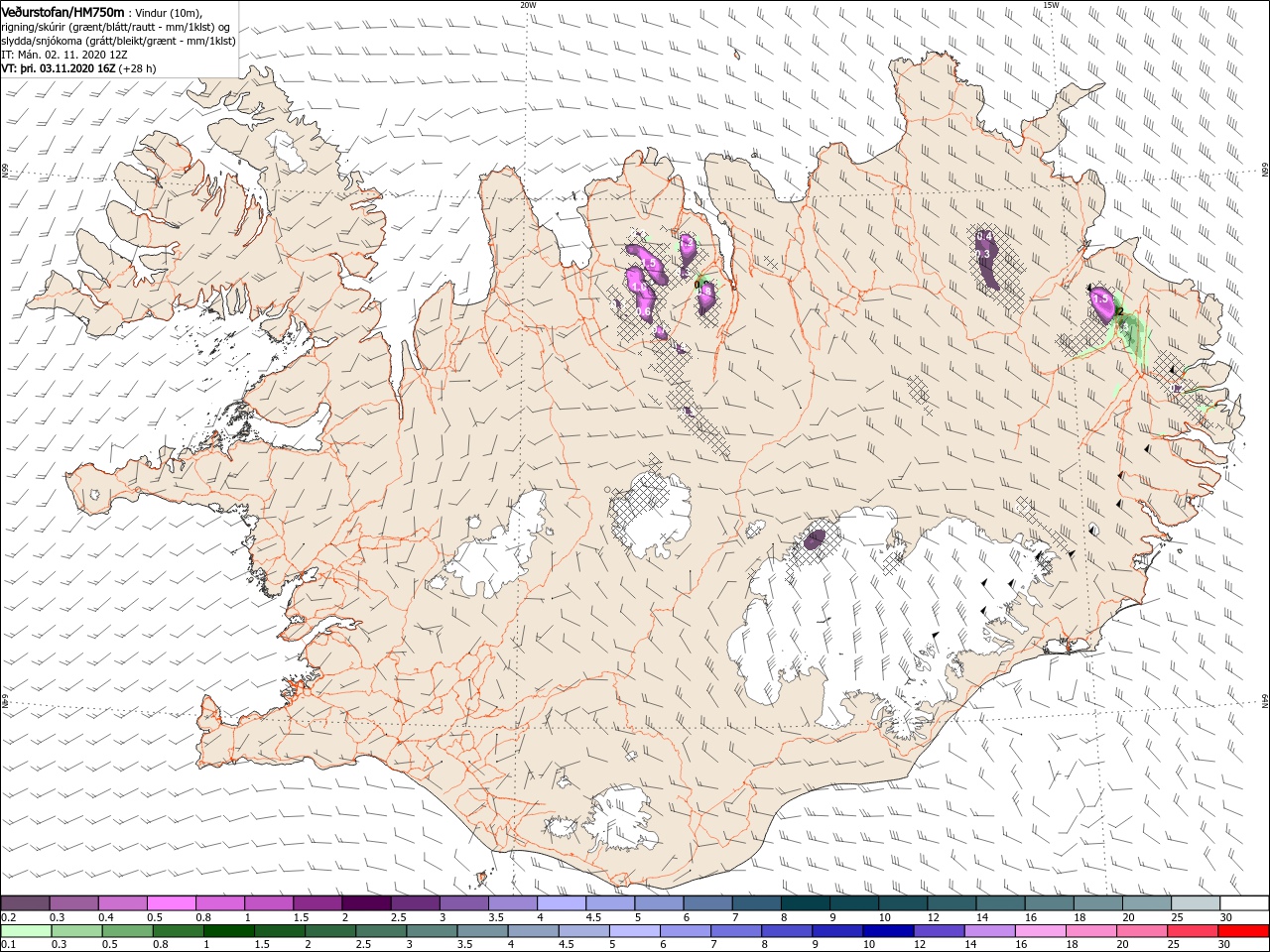
Task: Click the title text Veðurstofan/HM750m
Action: pos(63,11)
